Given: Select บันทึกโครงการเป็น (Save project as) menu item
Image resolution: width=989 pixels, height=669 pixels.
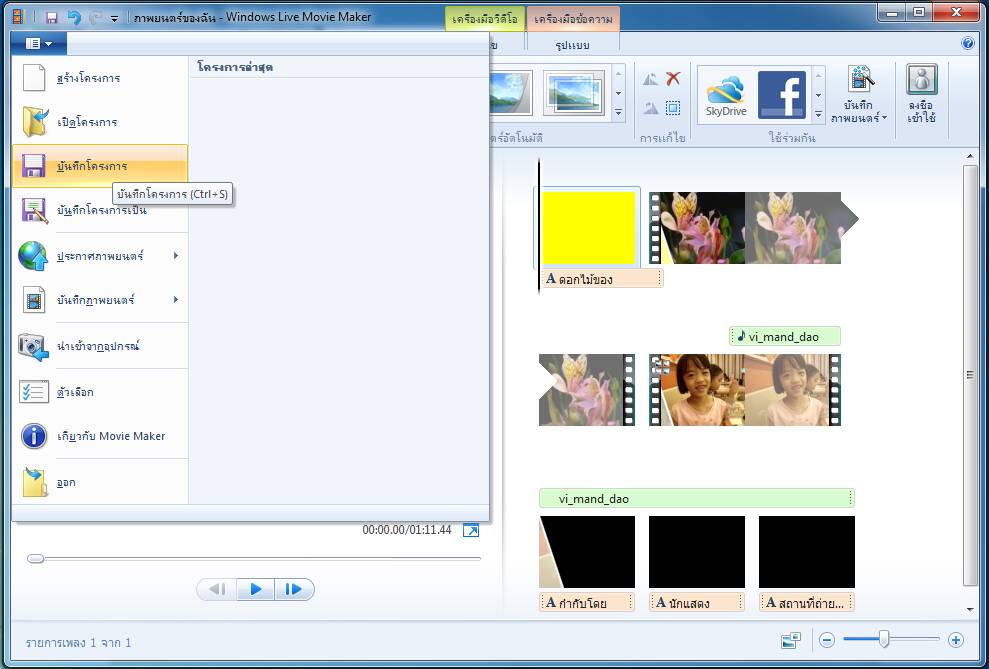Looking at the screenshot, I should point(100,210).
